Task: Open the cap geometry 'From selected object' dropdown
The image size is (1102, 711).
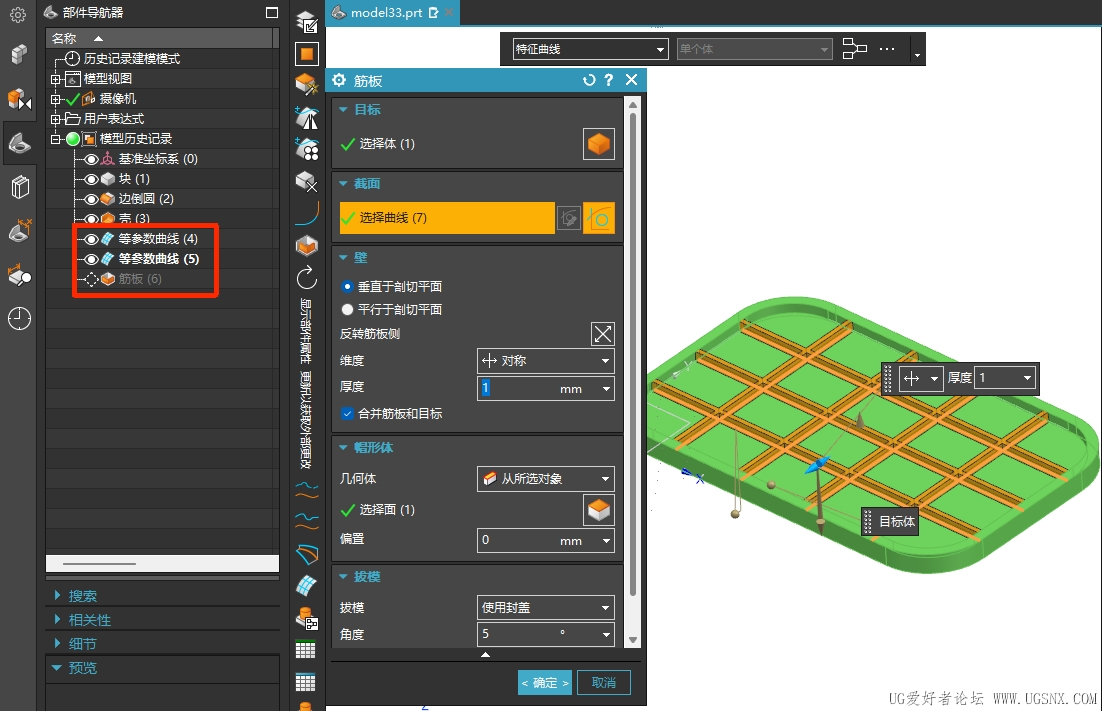Action: 545,479
